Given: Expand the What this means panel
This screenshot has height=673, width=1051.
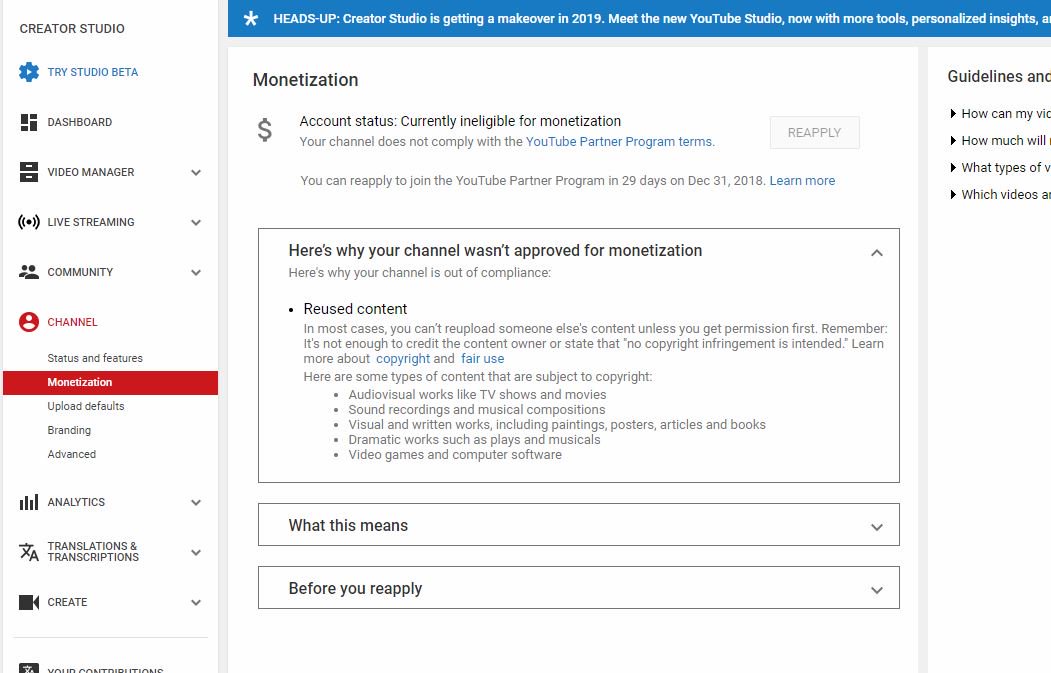Looking at the screenshot, I should click(x=877, y=527).
